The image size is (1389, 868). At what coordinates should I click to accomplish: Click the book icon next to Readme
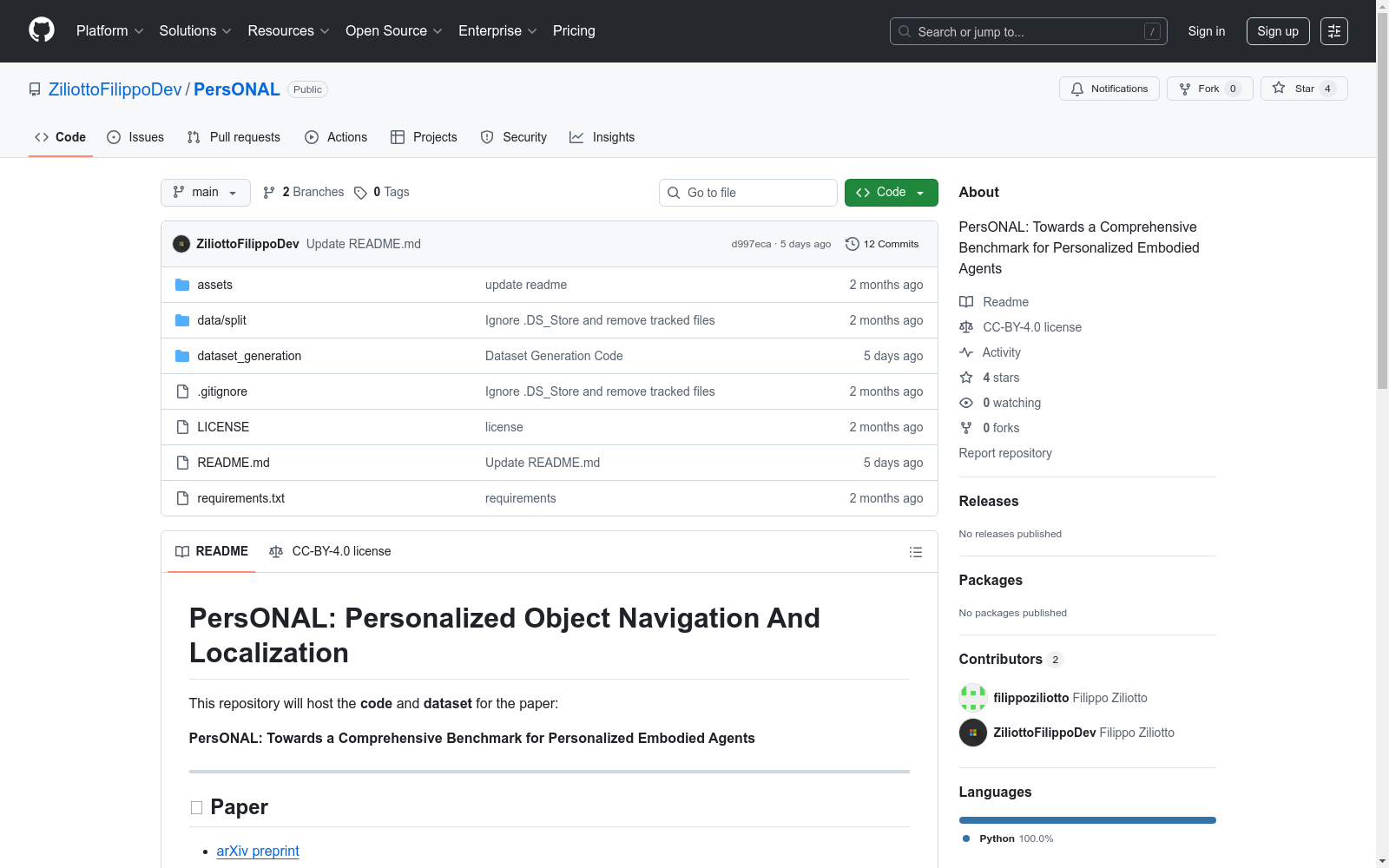coord(966,302)
